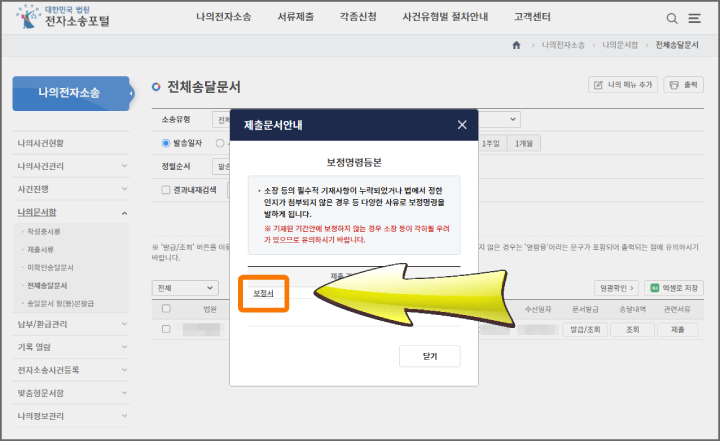Click the 전자소송포털 logo
Screen dimensions: 720x441
pos(63,17)
